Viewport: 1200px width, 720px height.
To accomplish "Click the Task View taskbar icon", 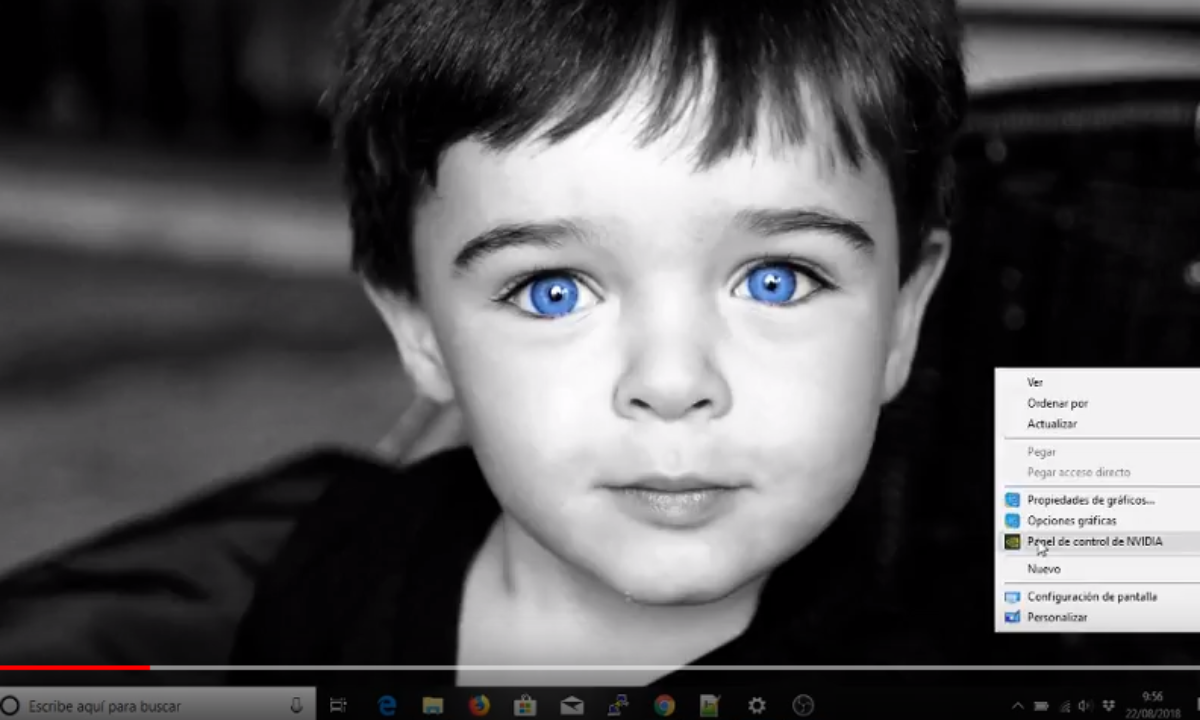I will pos(338,705).
